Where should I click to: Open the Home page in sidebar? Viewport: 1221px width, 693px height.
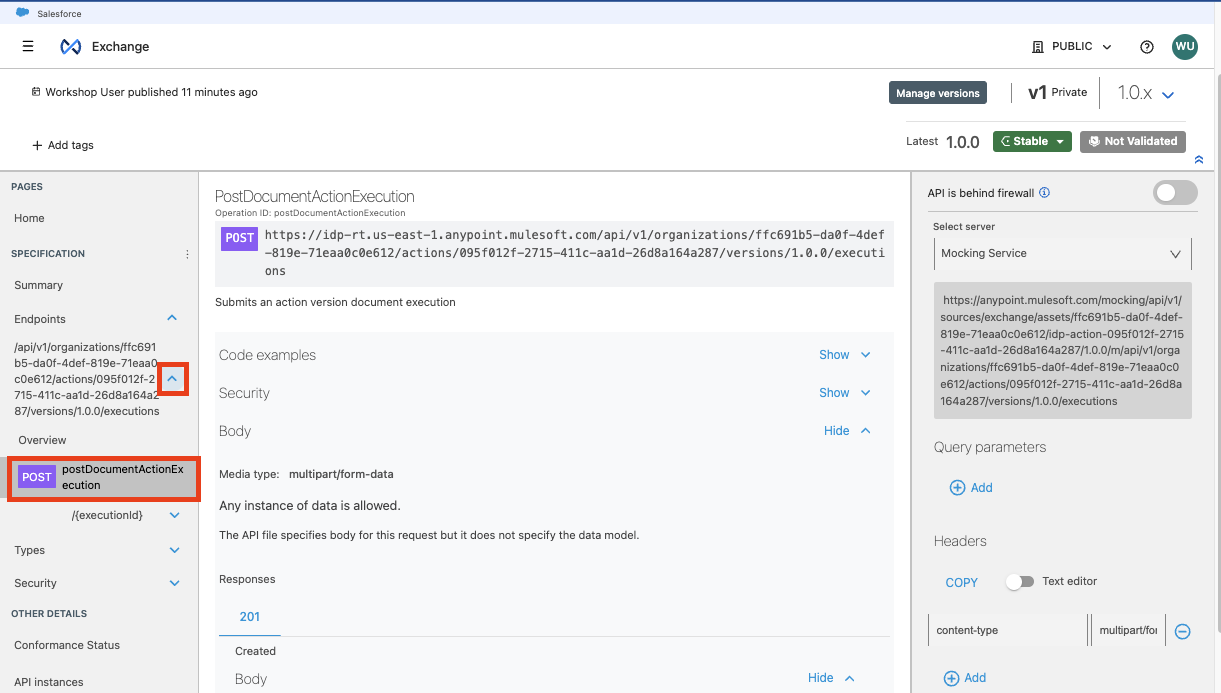29,218
